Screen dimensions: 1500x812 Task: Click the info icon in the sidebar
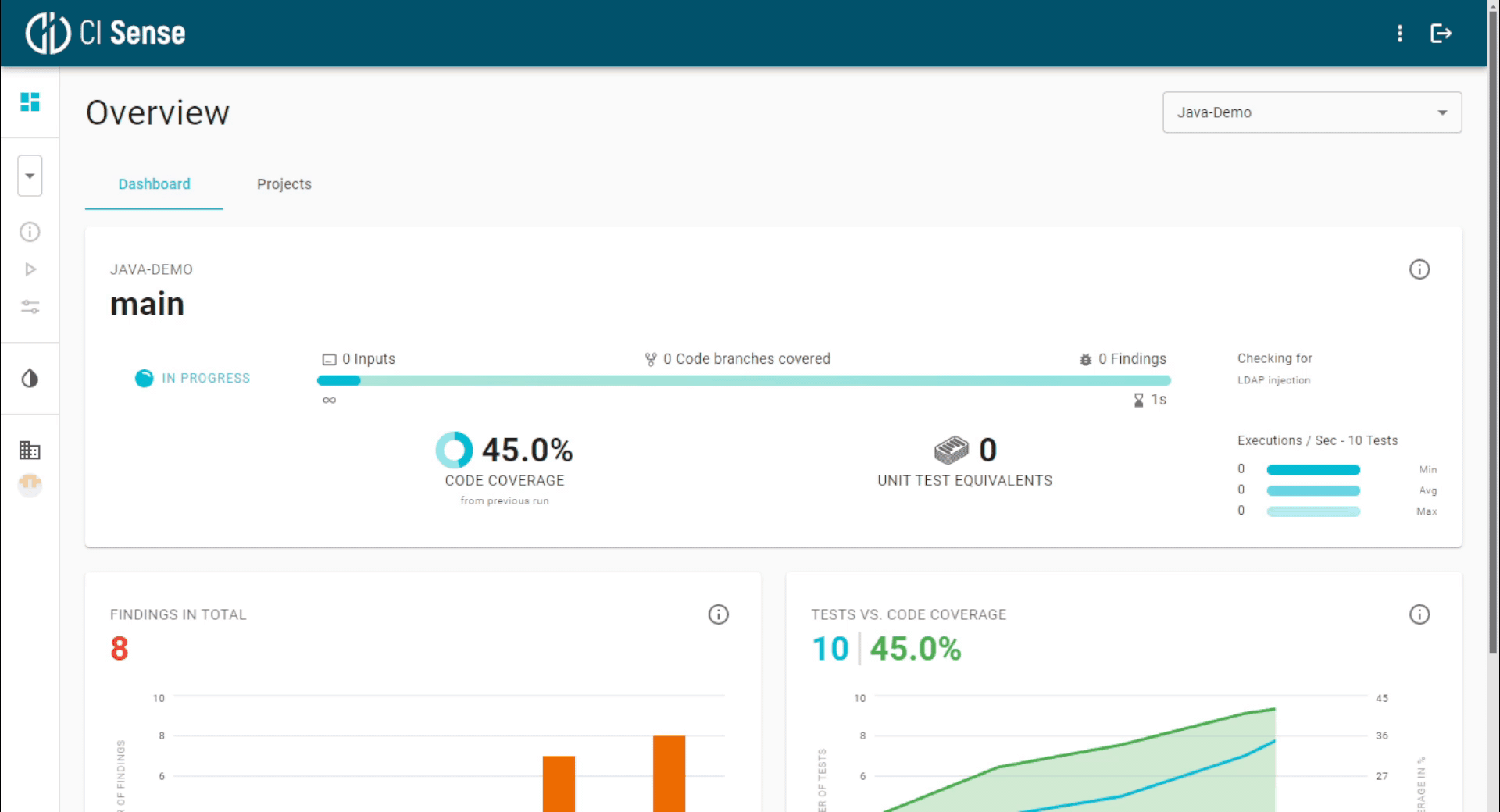(x=30, y=231)
